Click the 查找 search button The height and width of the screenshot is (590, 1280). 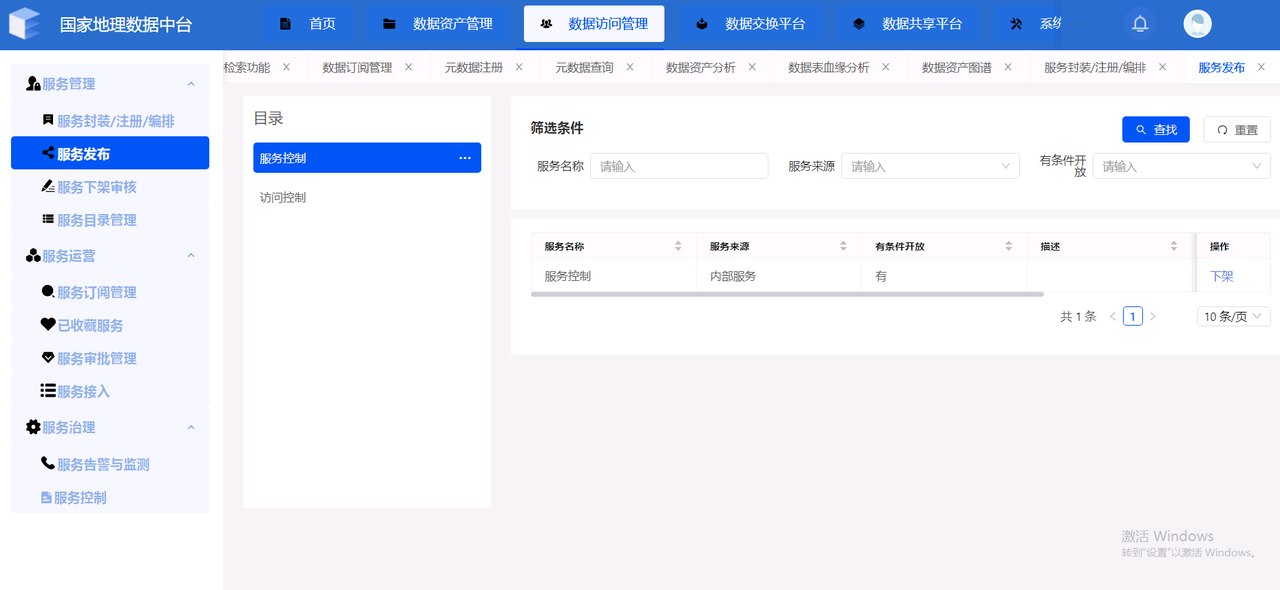1155,130
